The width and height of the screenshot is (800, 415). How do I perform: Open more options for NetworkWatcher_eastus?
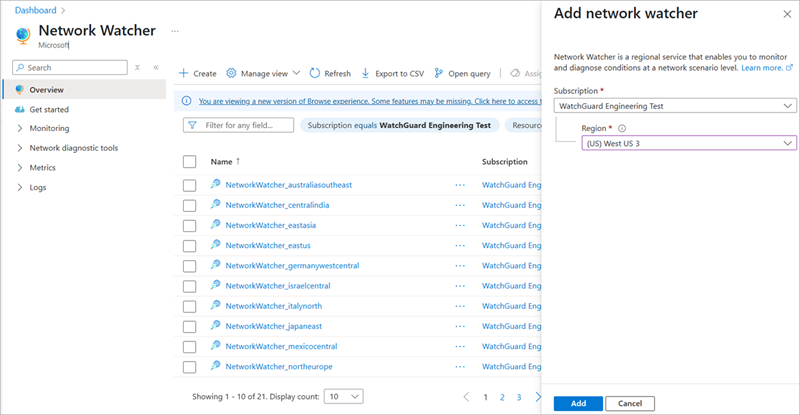click(460, 246)
